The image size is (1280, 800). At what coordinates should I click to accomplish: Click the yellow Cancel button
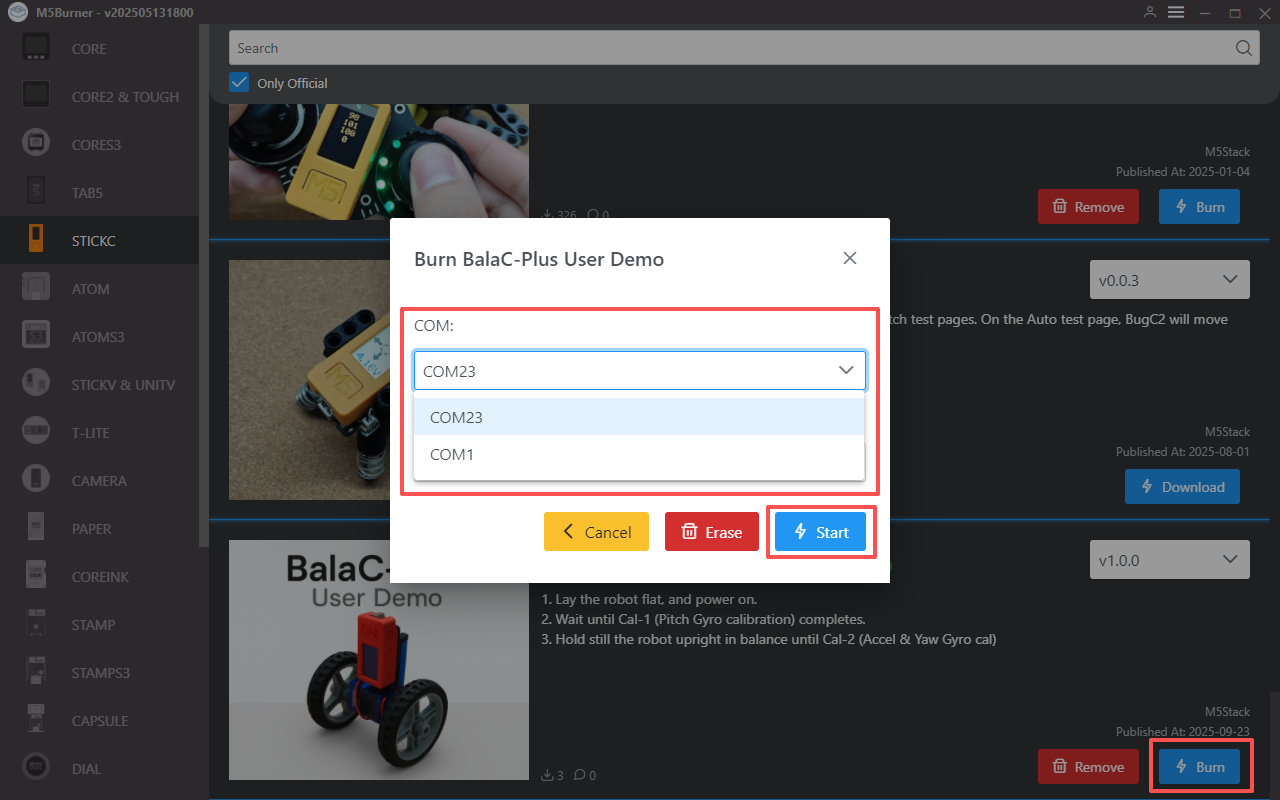point(596,532)
